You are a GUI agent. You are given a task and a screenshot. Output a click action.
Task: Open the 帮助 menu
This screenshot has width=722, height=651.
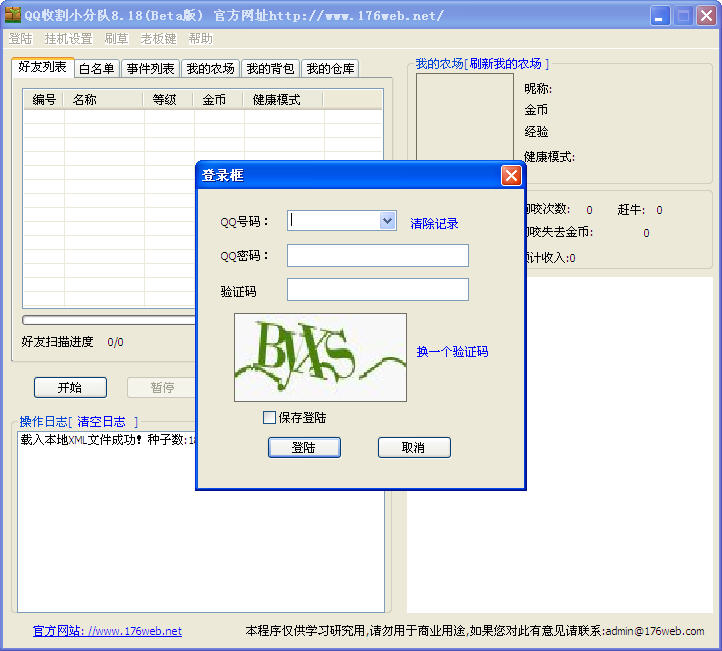[x=200, y=39]
